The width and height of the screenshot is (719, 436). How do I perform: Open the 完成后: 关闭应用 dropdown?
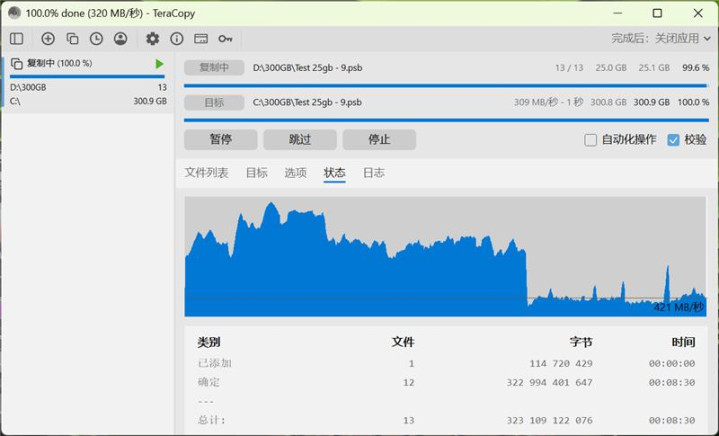pyautogui.click(x=660, y=39)
